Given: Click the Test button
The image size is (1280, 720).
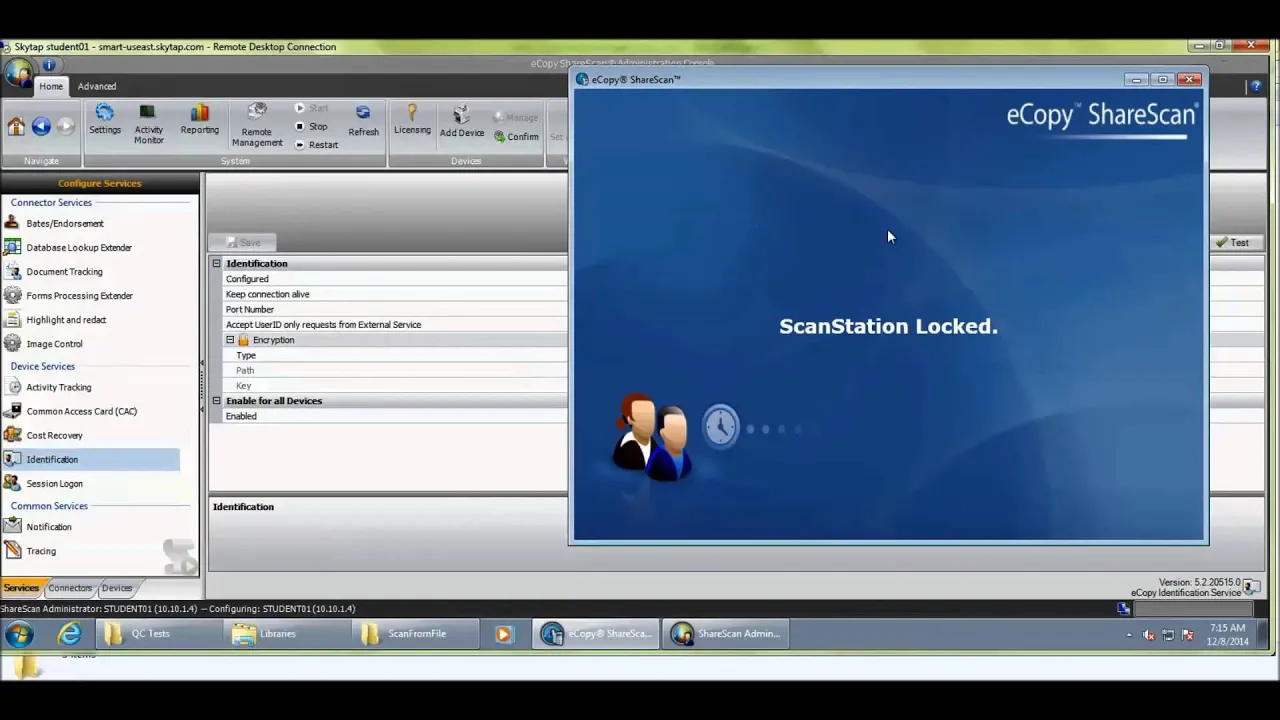Looking at the screenshot, I should click(x=1233, y=243).
